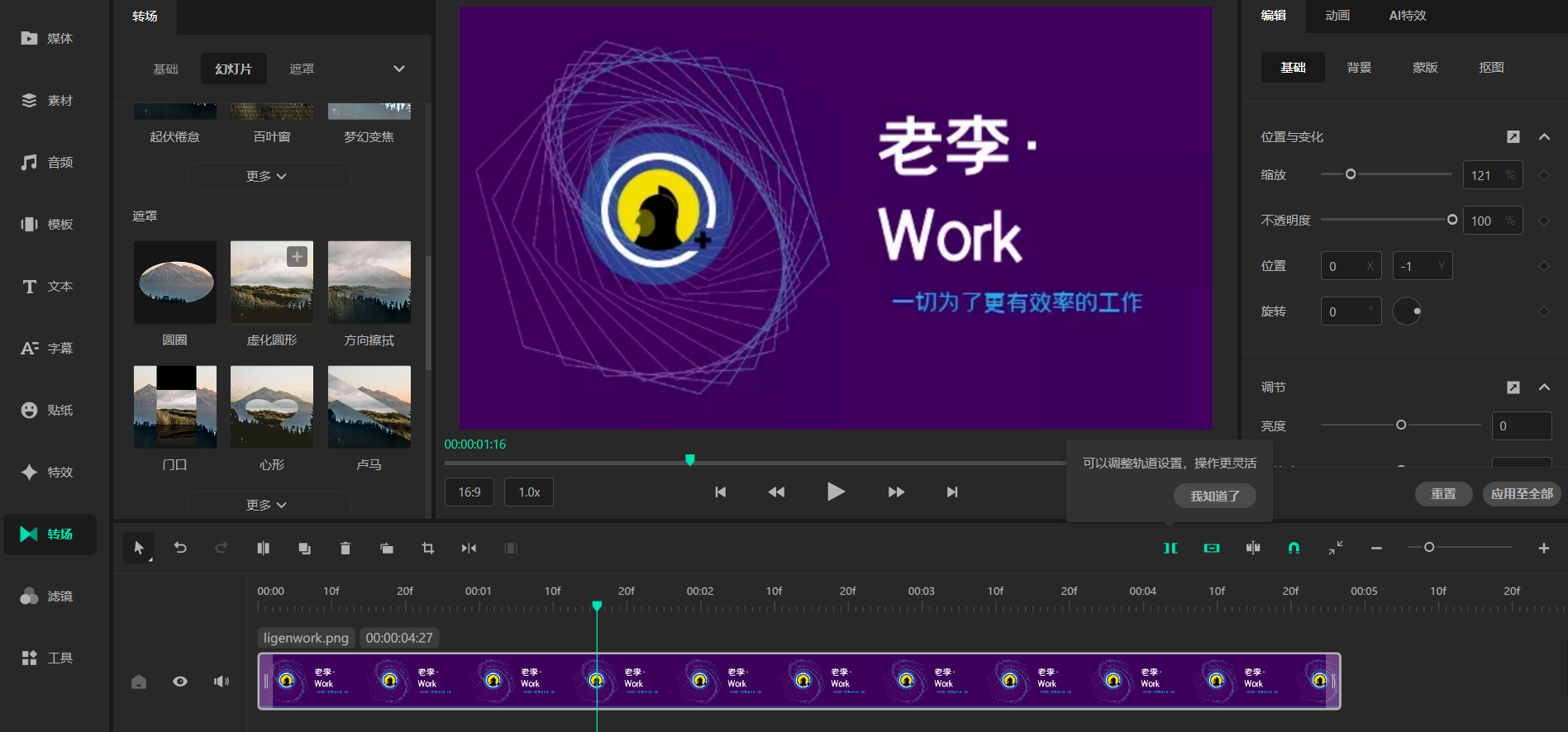Delete the selected clip with trash icon
1568x732 pixels.
[x=346, y=548]
